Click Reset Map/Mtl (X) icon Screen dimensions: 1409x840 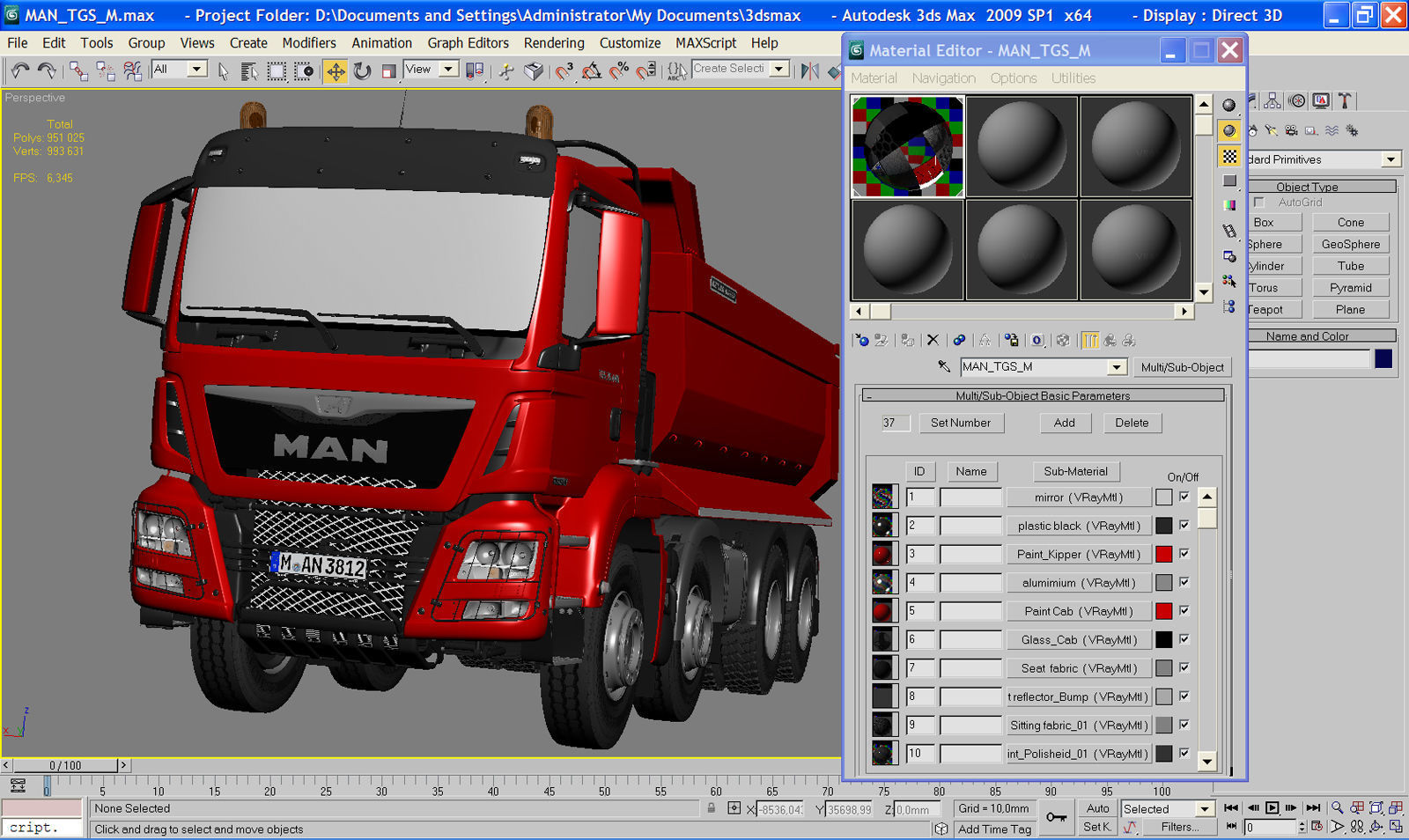point(933,340)
